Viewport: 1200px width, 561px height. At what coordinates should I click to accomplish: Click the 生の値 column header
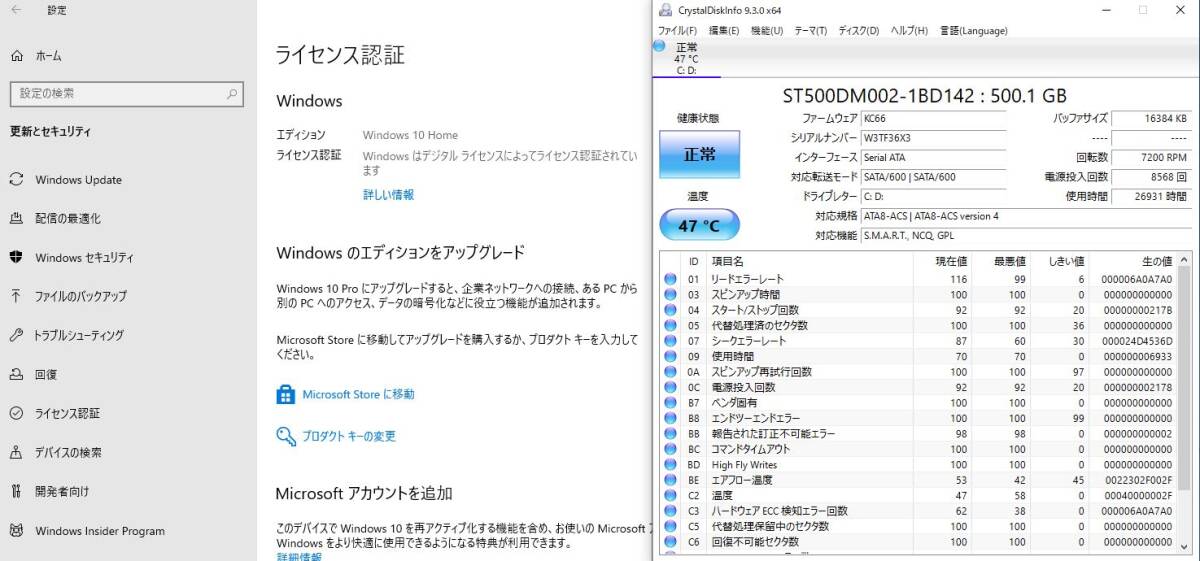point(1134,261)
